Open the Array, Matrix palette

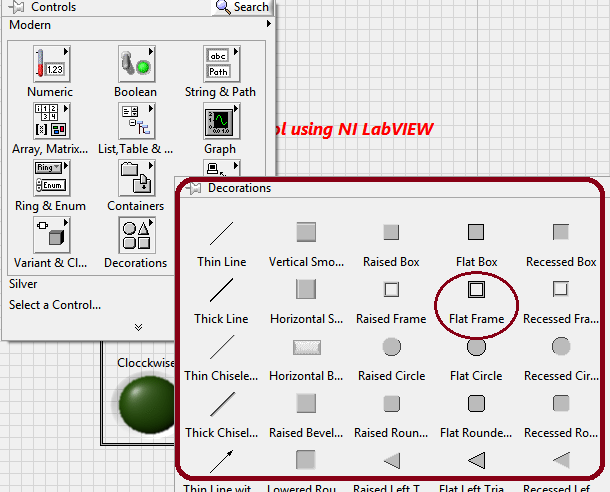point(51,121)
